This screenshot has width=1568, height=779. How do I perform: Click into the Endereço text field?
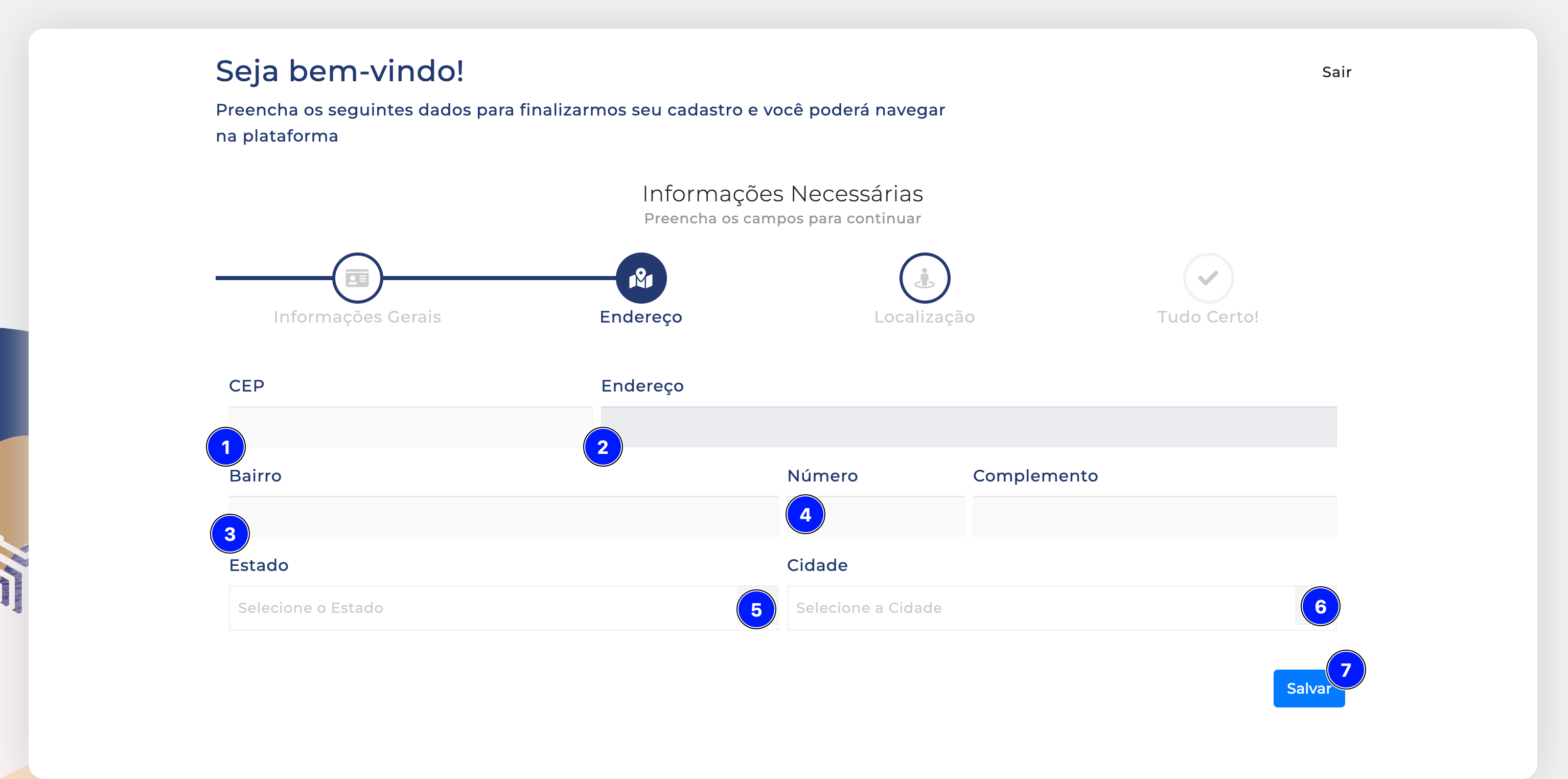coord(969,427)
